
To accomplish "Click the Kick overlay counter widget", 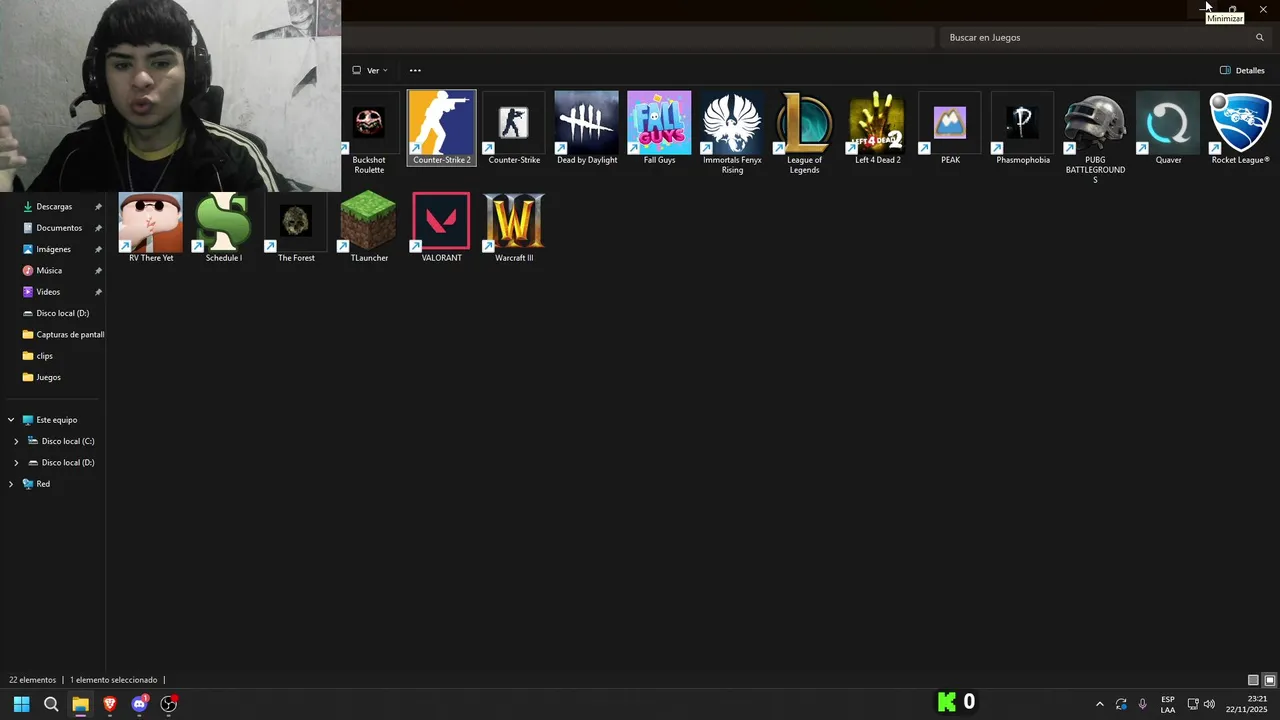I will (x=956, y=702).
